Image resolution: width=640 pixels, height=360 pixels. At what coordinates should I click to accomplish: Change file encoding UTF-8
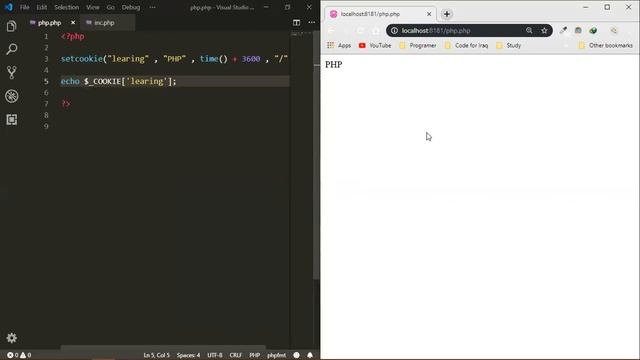pyautogui.click(x=215, y=355)
